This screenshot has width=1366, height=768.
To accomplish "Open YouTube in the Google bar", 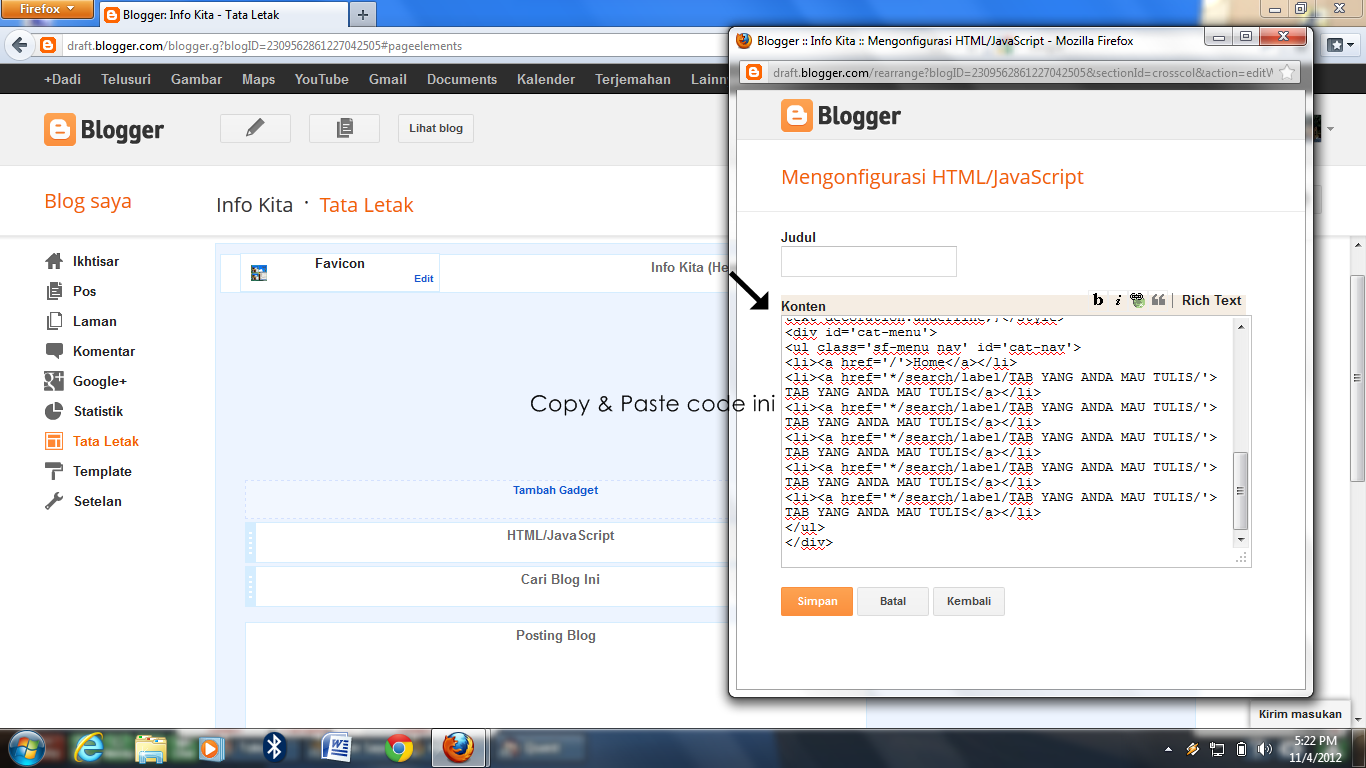I will click(x=322, y=79).
